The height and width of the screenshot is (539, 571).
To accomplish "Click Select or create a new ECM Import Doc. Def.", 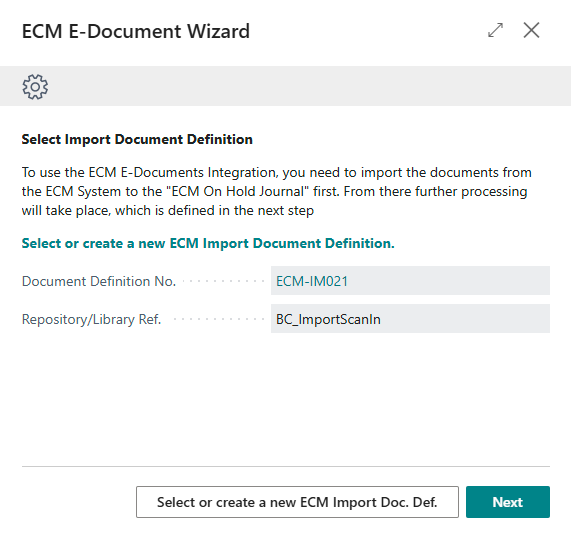I will click(x=297, y=502).
